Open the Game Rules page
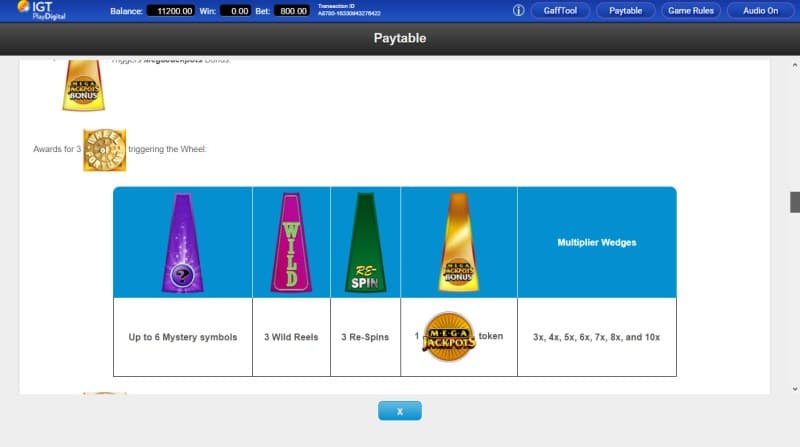The image size is (800, 447). click(690, 11)
